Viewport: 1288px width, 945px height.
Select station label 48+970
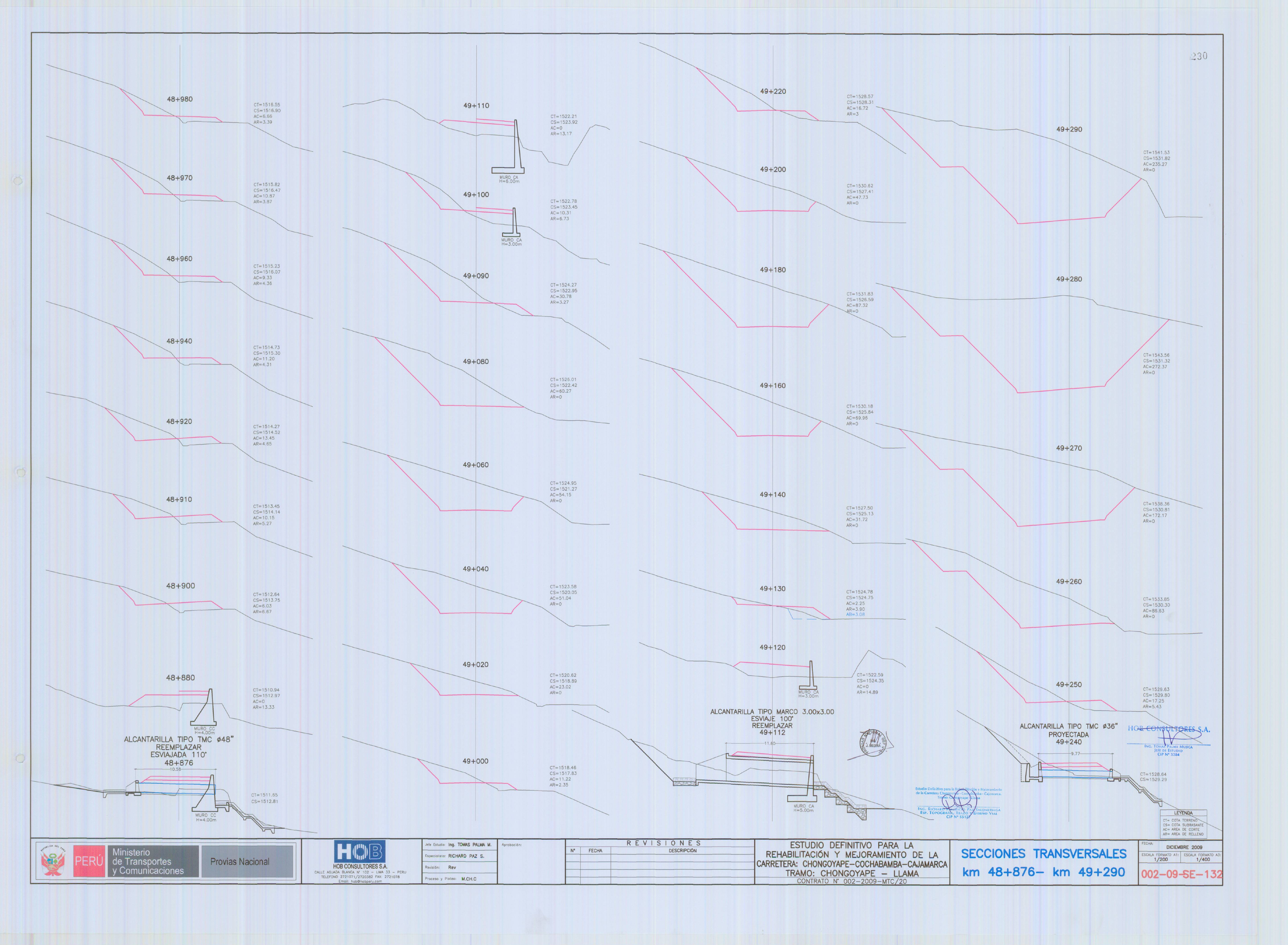[180, 178]
